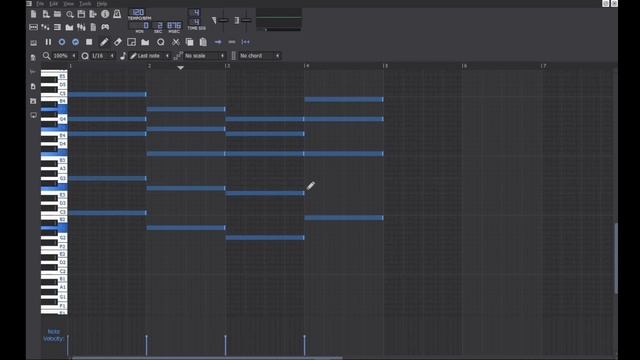Toggle loop points icon

[x=232, y=42]
